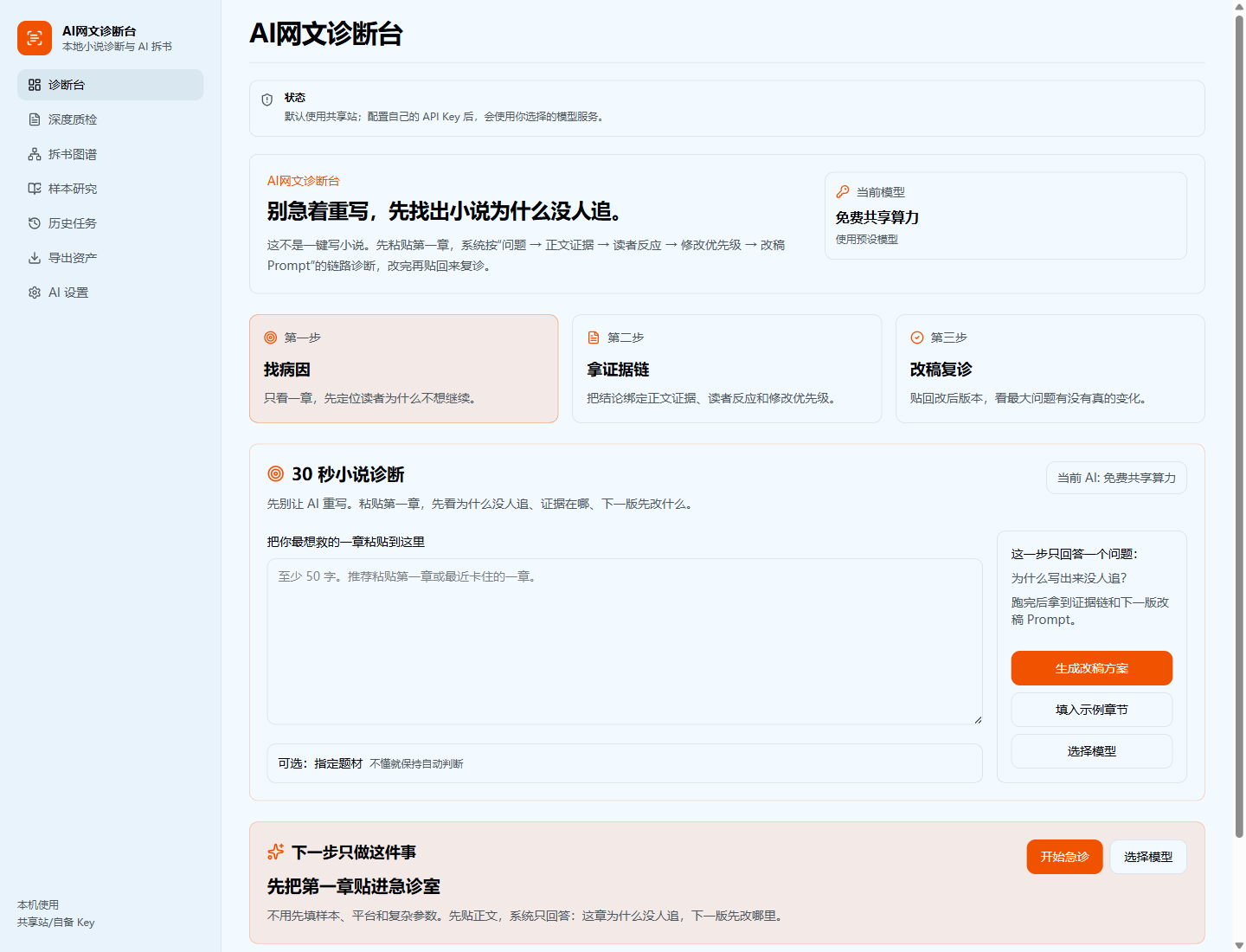Click the 使用预设模型 caption
Image resolution: width=1246 pixels, height=952 pixels.
(867, 240)
